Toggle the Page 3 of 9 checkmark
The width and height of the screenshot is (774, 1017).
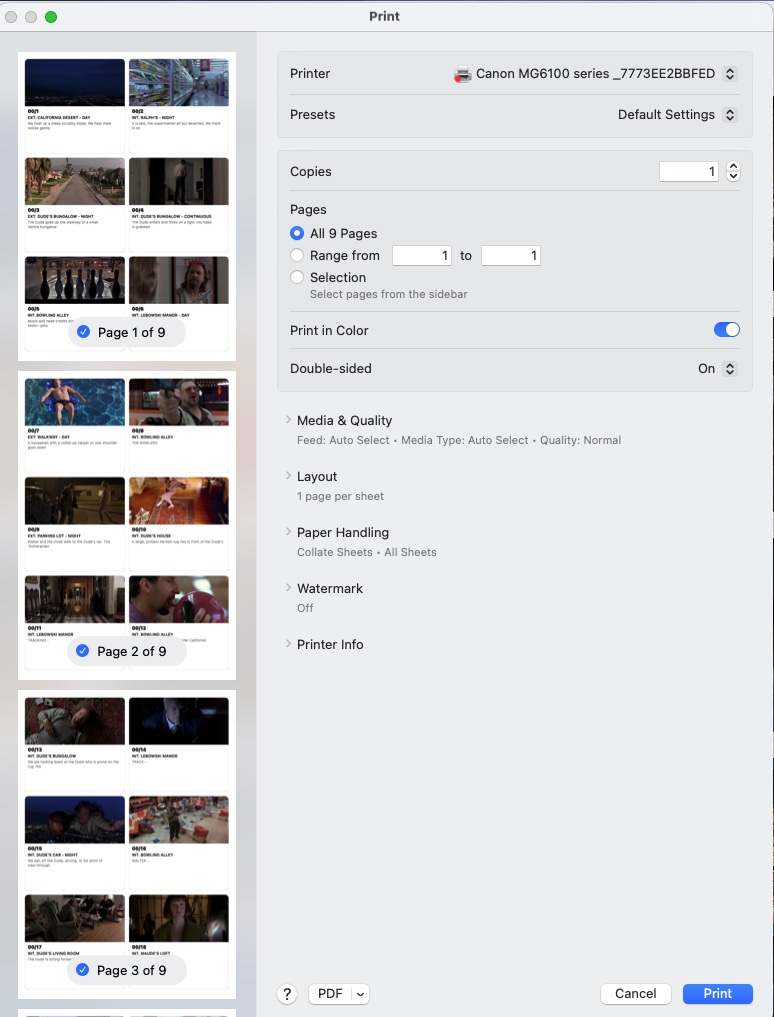(x=82, y=970)
